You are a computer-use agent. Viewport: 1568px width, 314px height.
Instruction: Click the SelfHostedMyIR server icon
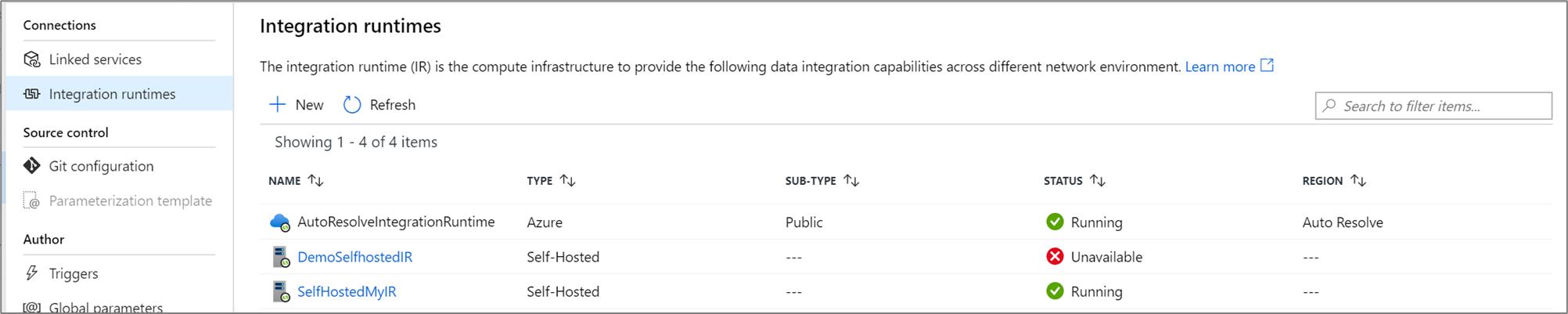click(x=281, y=291)
